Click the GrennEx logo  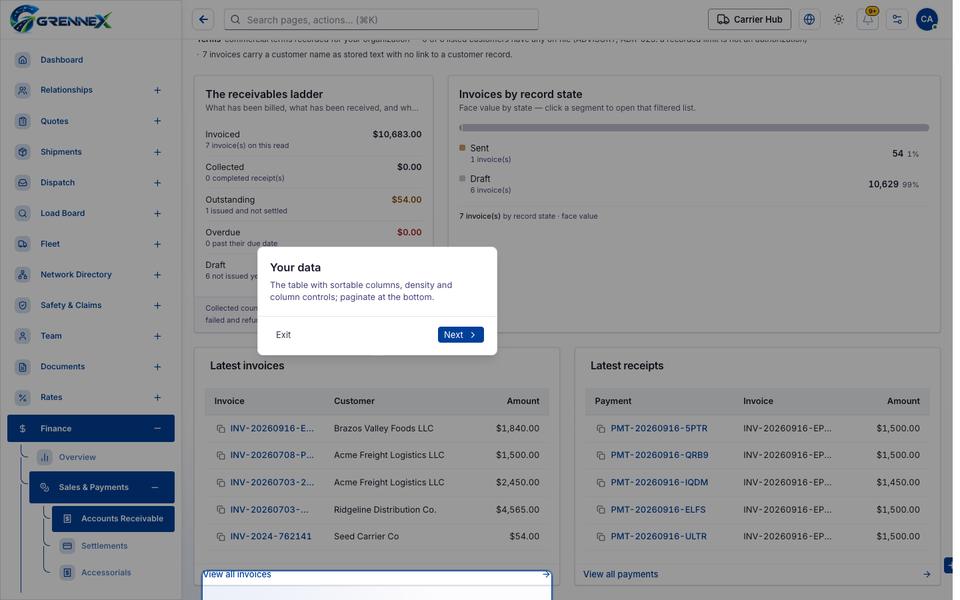pos(61,19)
